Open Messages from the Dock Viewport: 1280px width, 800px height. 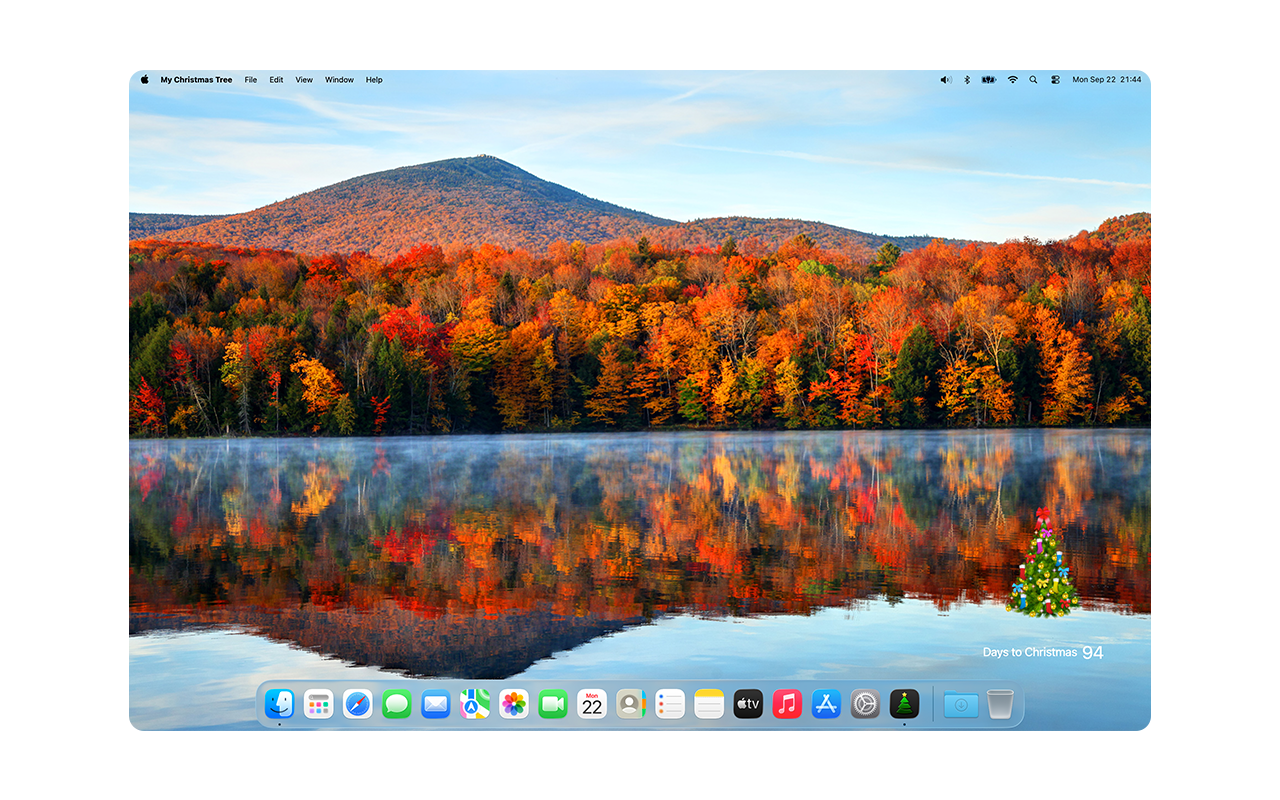pos(397,704)
